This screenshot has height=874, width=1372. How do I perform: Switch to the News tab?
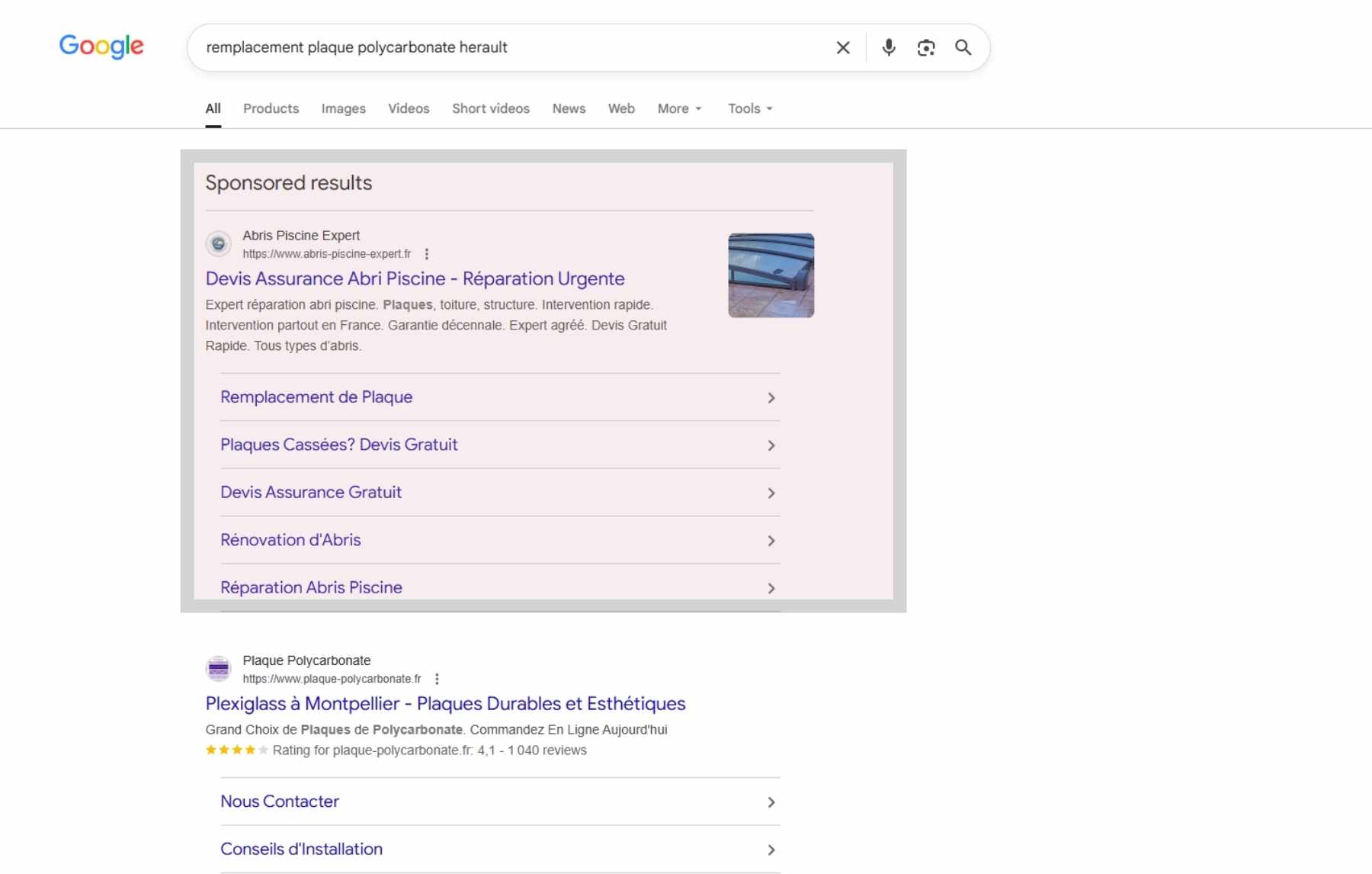pyautogui.click(x=569, y=108)
